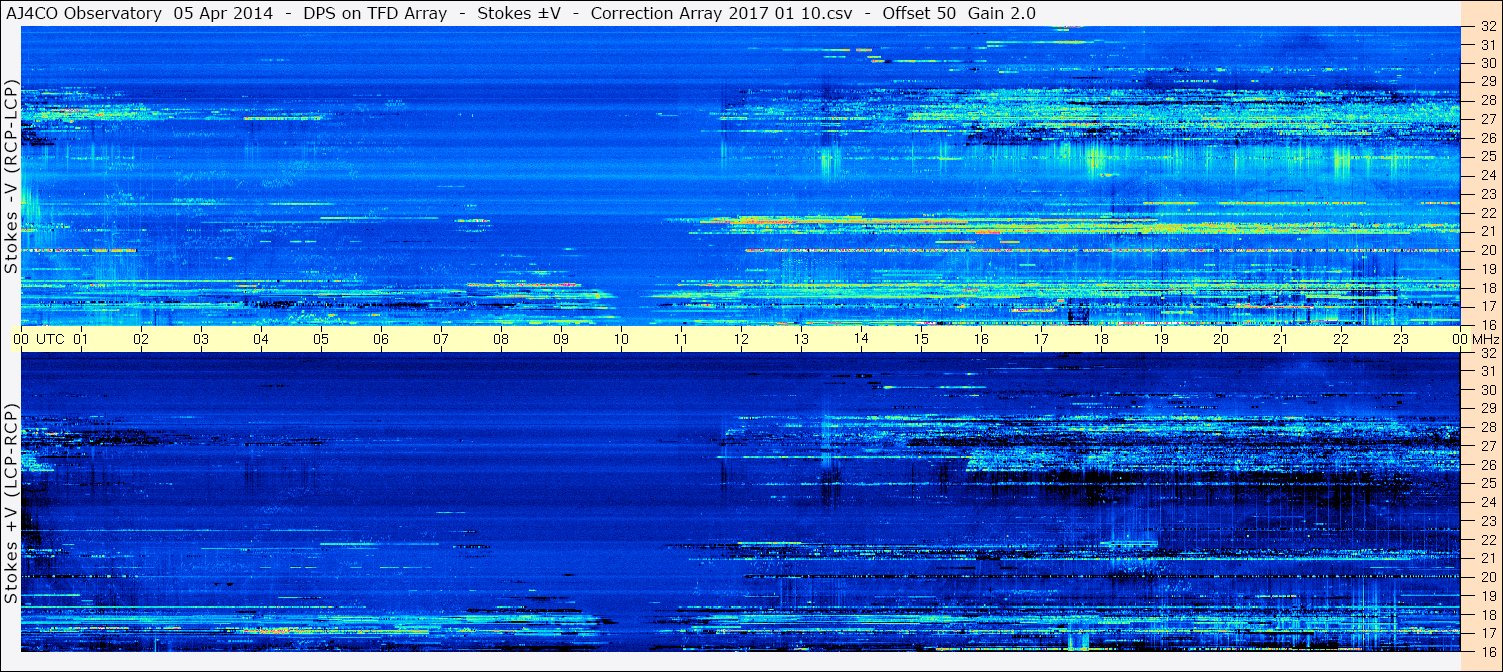The image size is (1503, 672).
Task: Click the Stokes +V (LCP-RCP) axis label
Action: coord(10,504)
